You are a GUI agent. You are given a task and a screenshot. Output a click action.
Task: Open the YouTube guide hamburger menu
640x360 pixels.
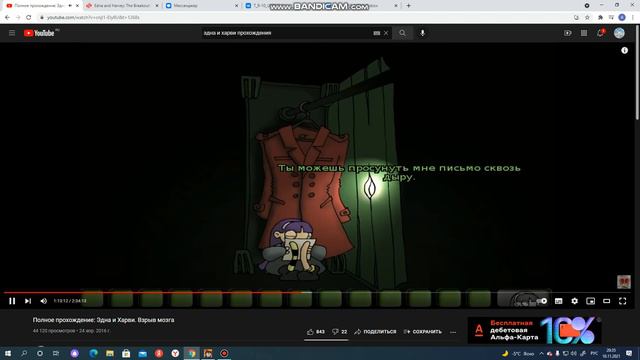(x=12, y=33)
